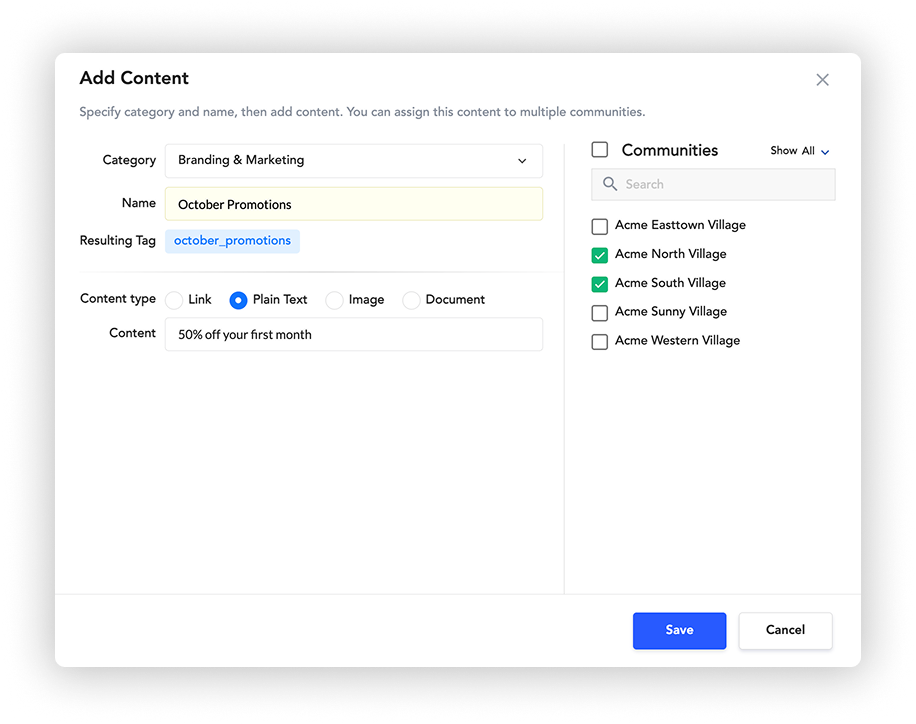Toggle the select-all Communities checkbox
916x724 pixels.
pos(599,150)
